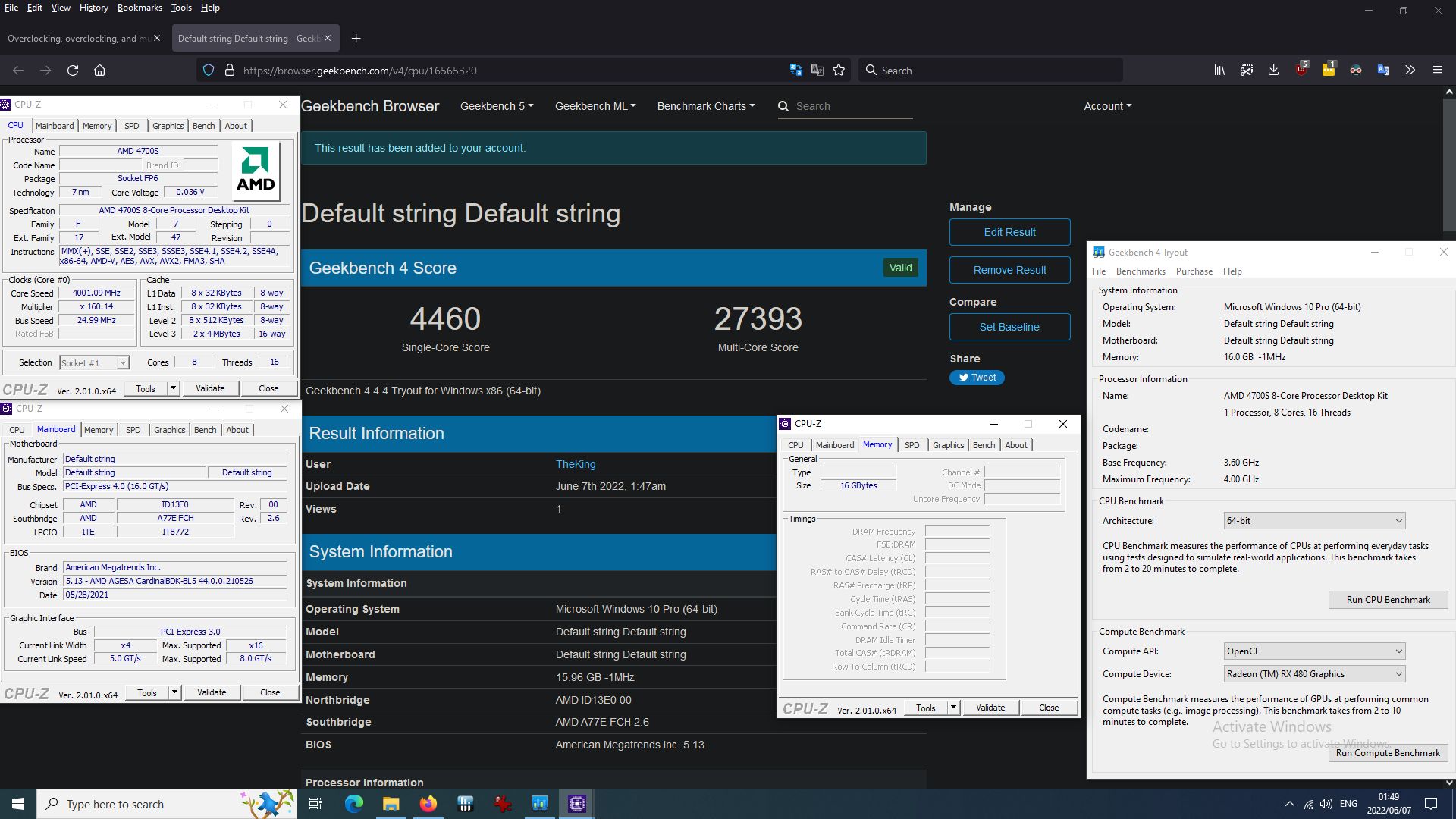Screen dimensions: 1456x819
Task: Click Validate in CPU-Z Memory window
Action: coord(990,708)
